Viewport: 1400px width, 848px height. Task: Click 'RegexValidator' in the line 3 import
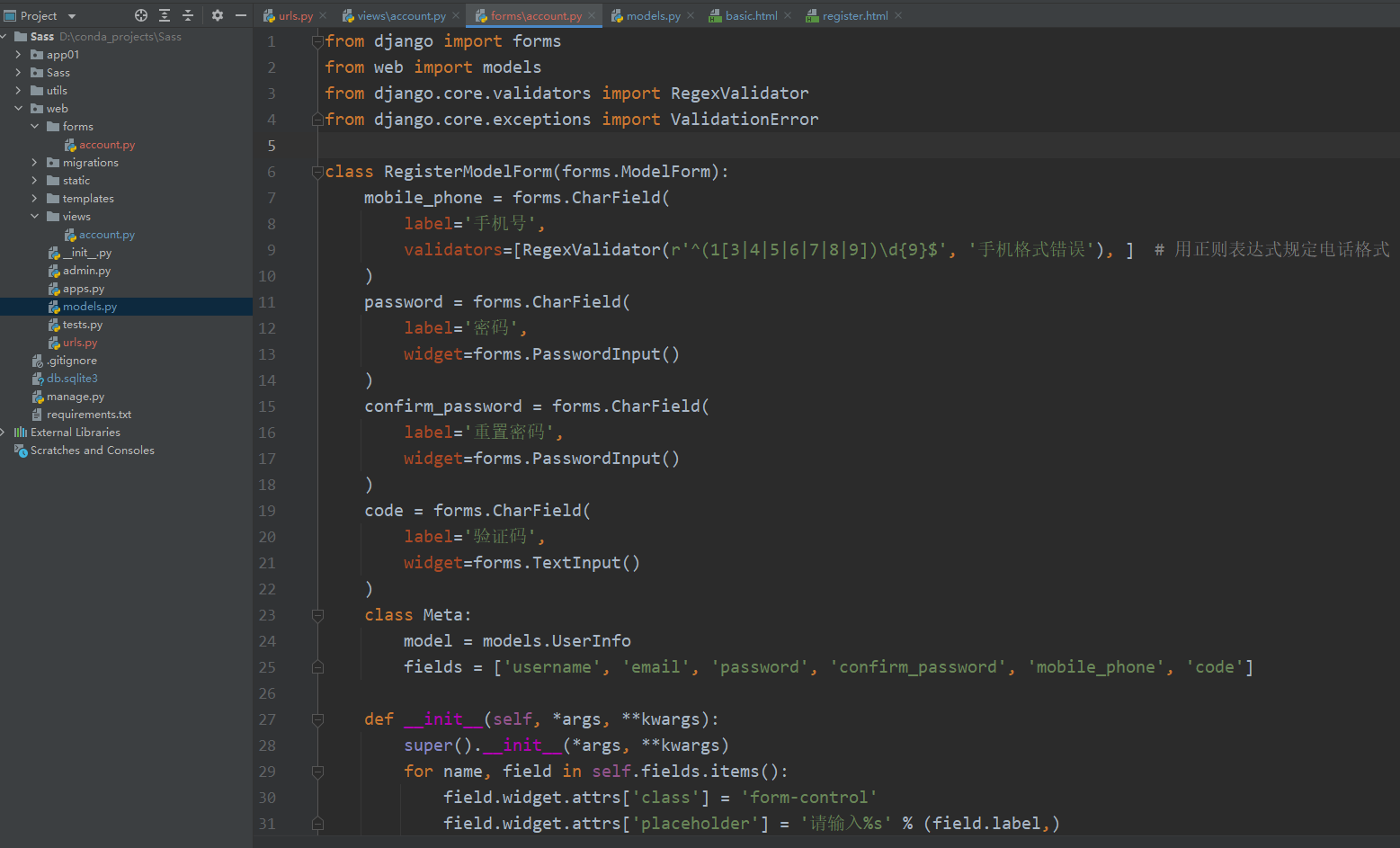pyautogui.click(x=740, y=94)
